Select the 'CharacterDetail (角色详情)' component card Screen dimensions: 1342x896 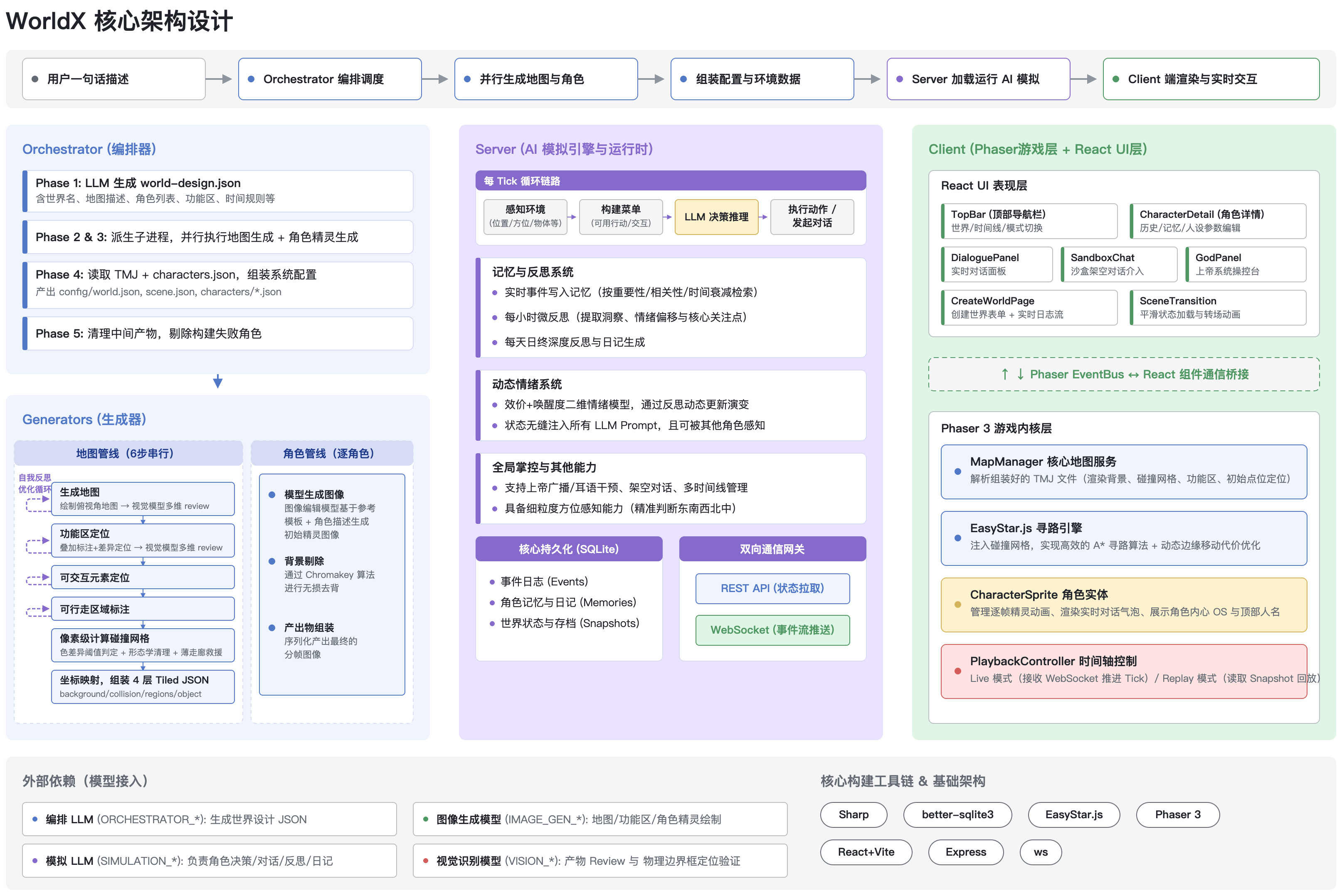(x=1217, y=221)
